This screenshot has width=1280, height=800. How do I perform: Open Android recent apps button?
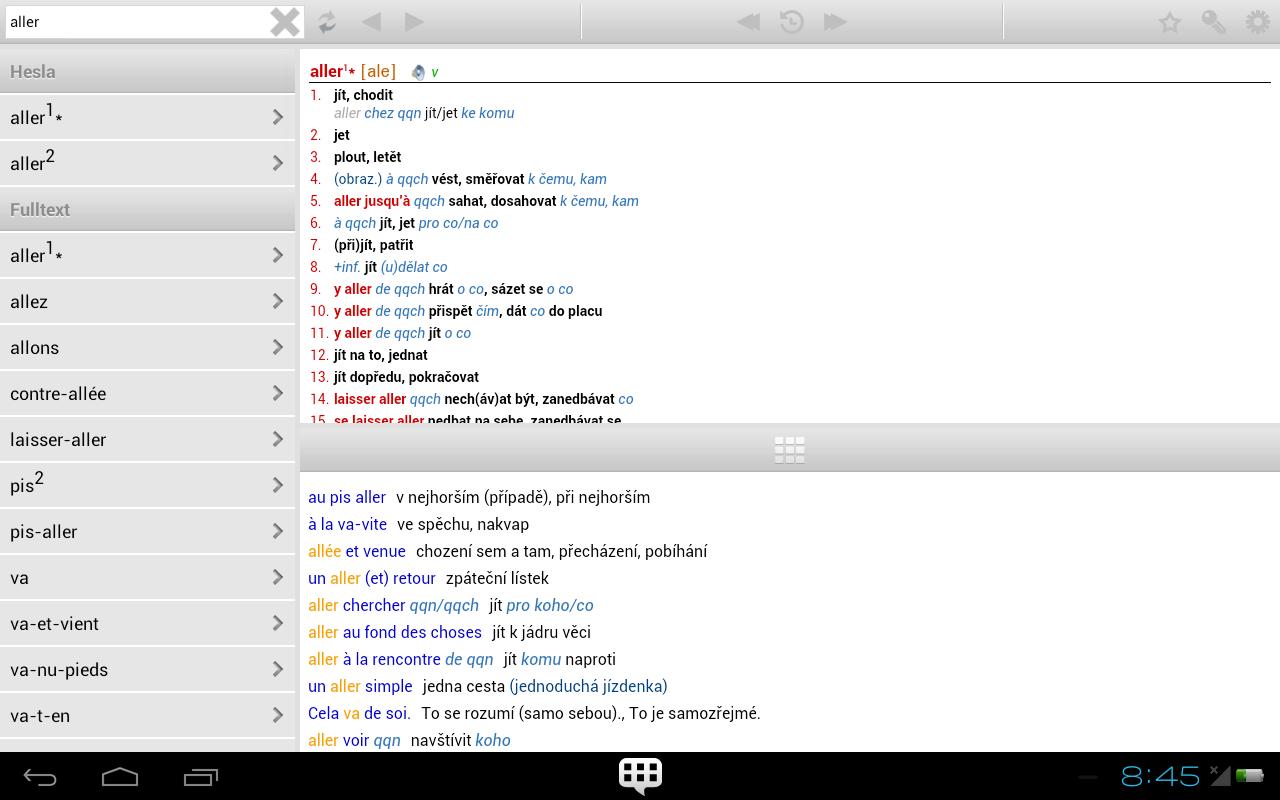(x=201, y=777)
